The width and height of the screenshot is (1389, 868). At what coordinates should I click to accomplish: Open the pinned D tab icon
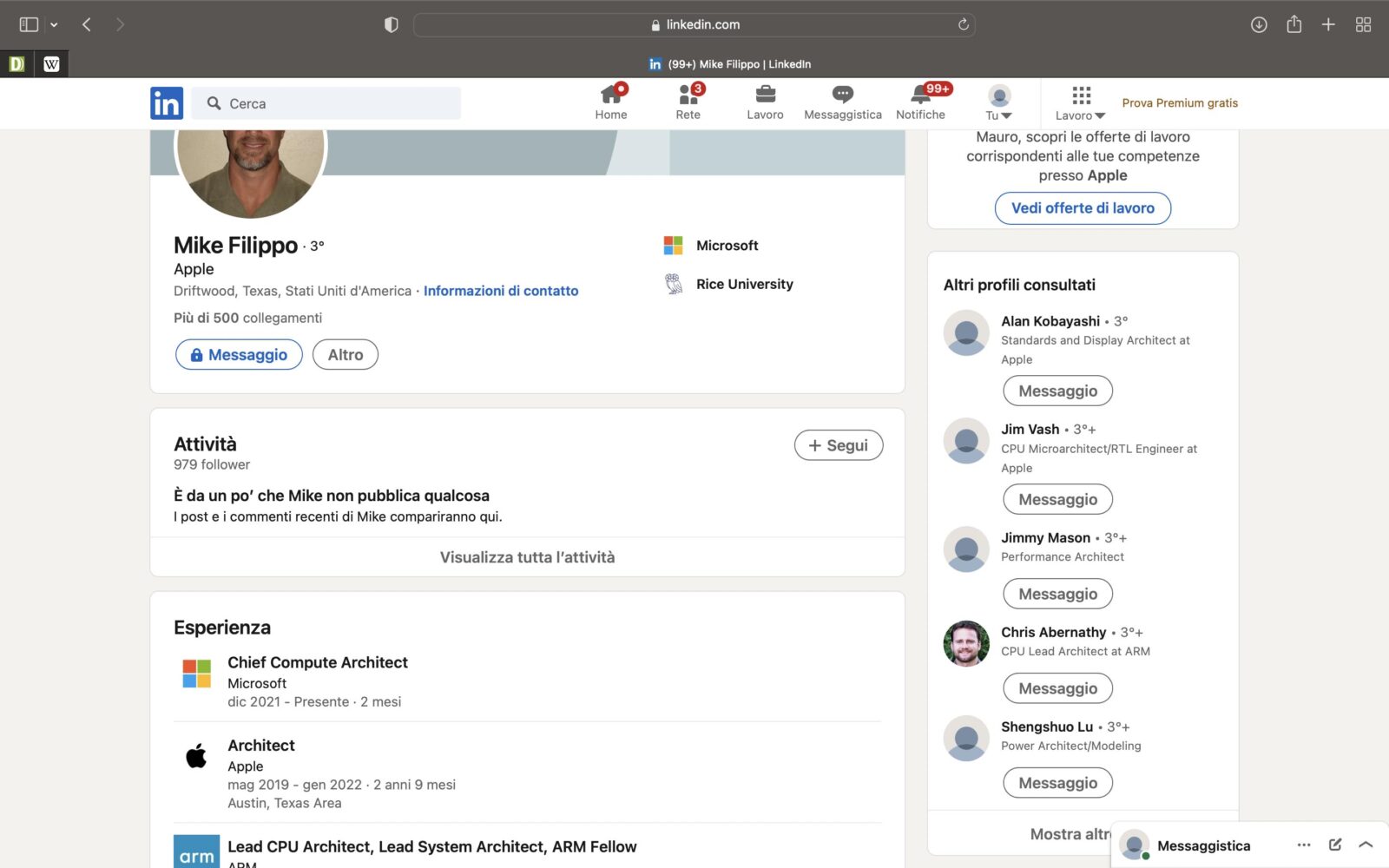16,63
